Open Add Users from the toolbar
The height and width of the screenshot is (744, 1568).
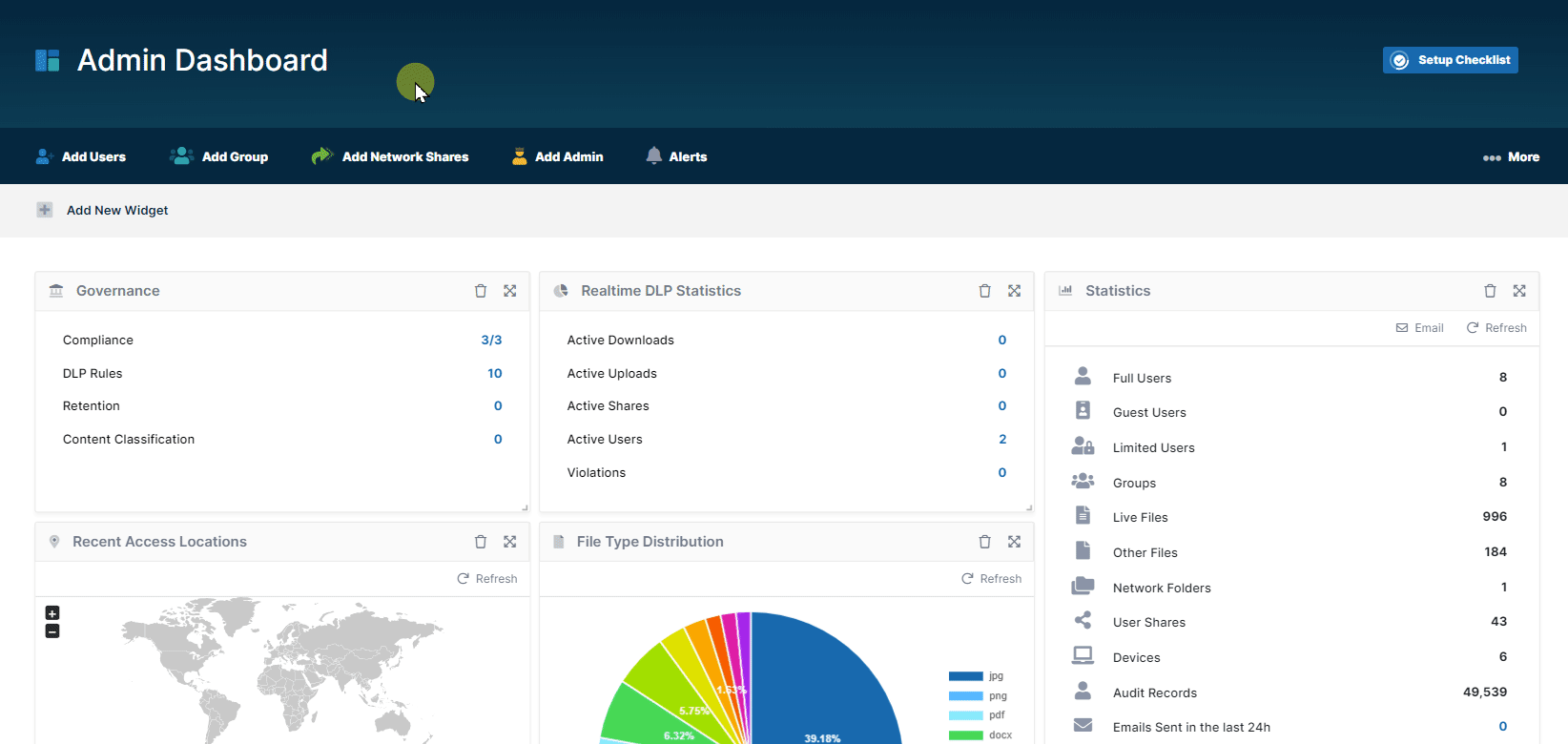(x=81, y=157)
